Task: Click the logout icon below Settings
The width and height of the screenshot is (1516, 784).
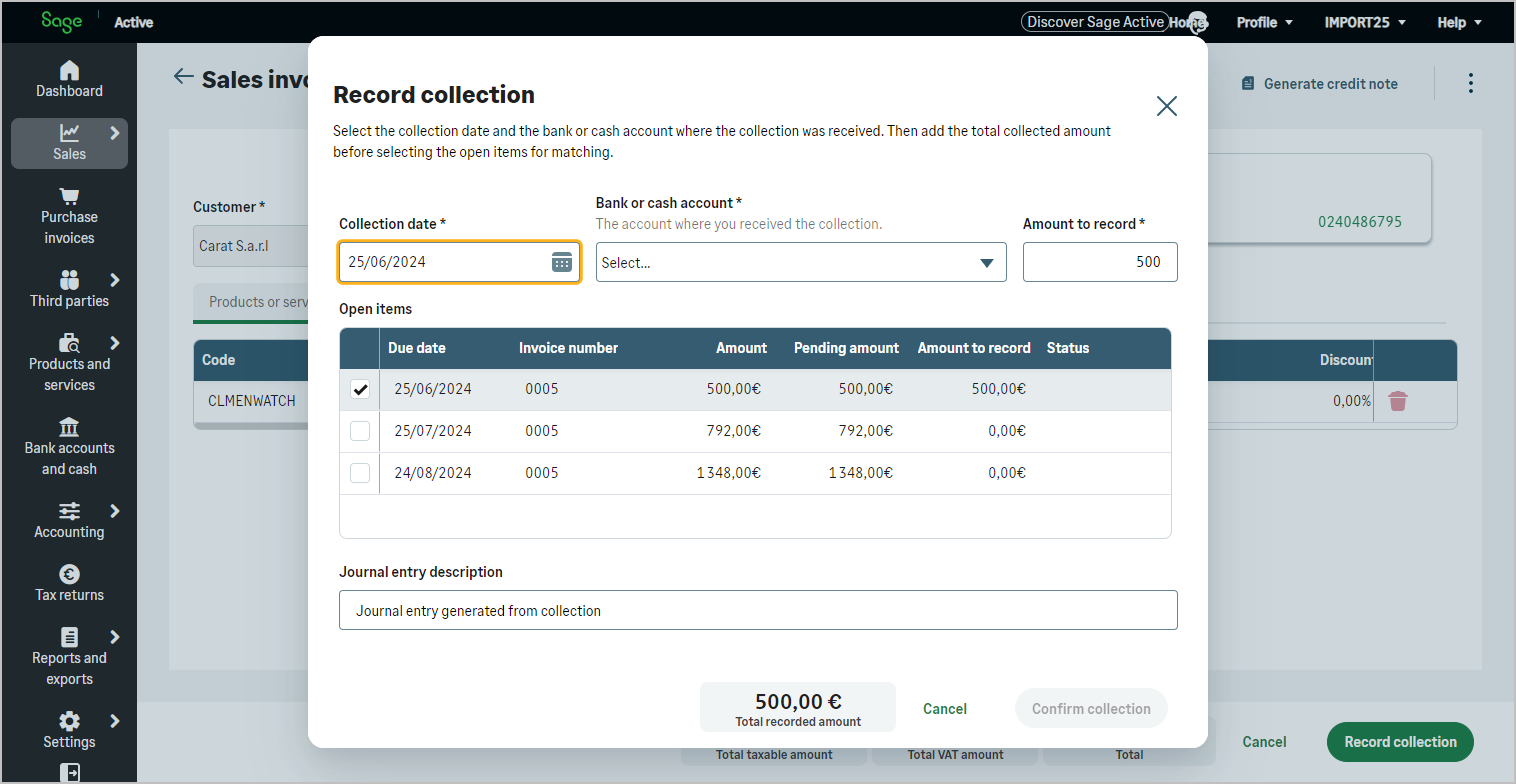Action: tap(69, 772)
